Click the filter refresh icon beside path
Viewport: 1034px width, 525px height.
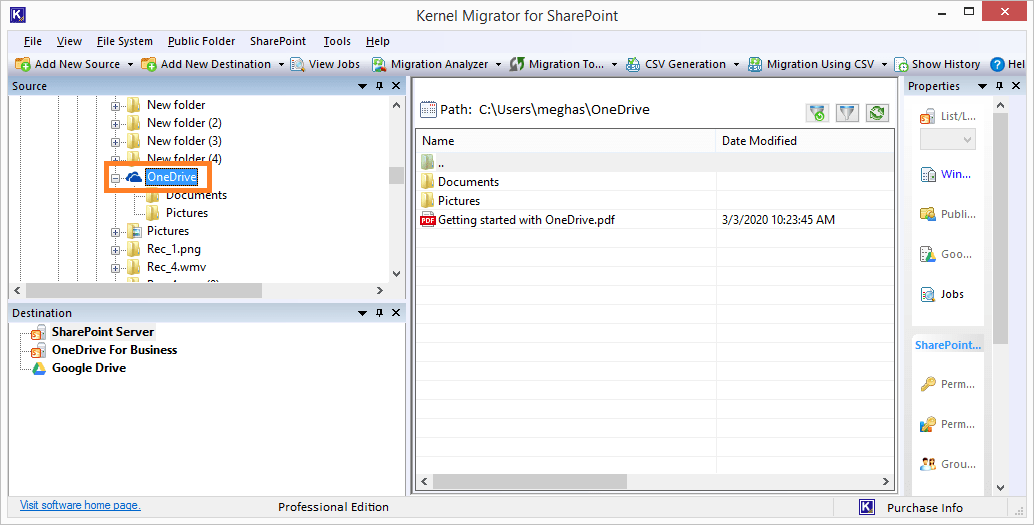coord(818,113)
